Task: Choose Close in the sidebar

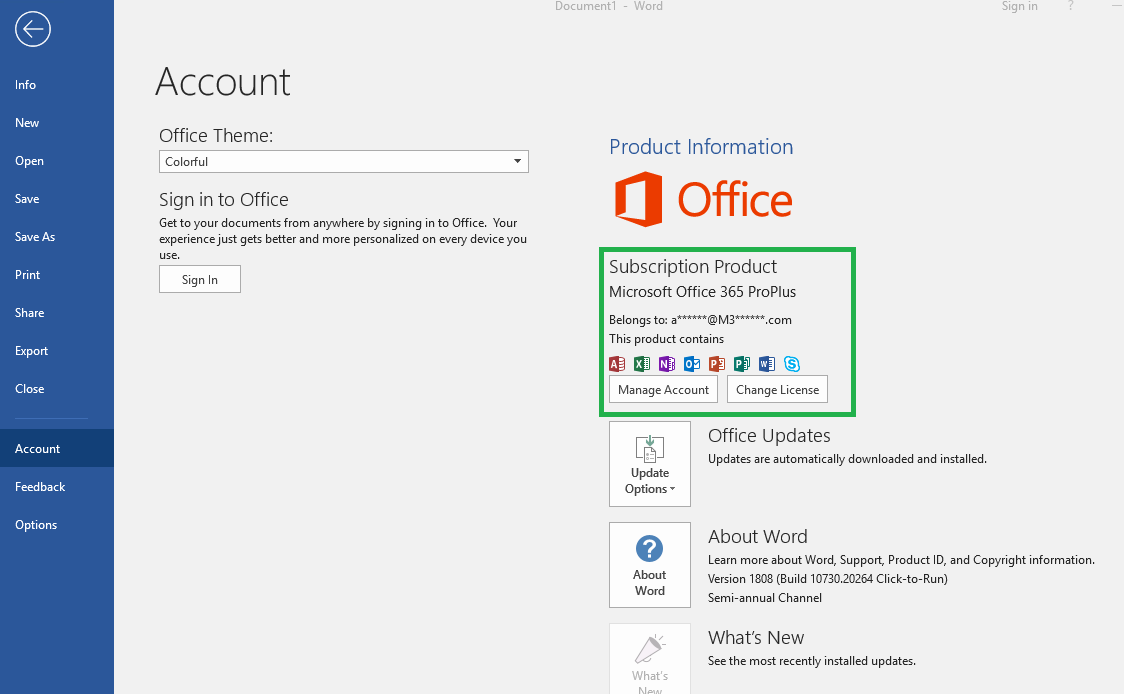Action: 57,389
